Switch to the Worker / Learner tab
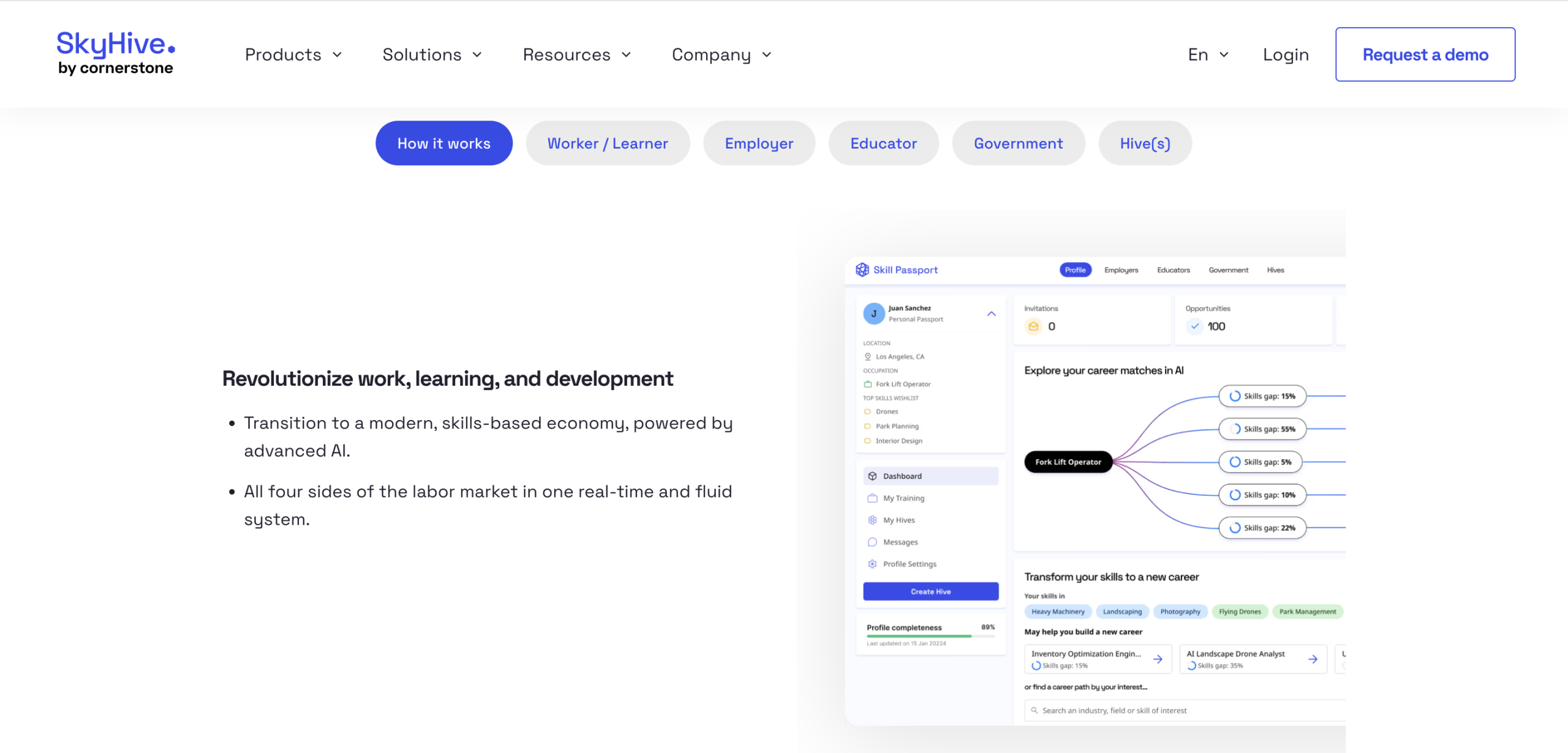 pos(608,143)
